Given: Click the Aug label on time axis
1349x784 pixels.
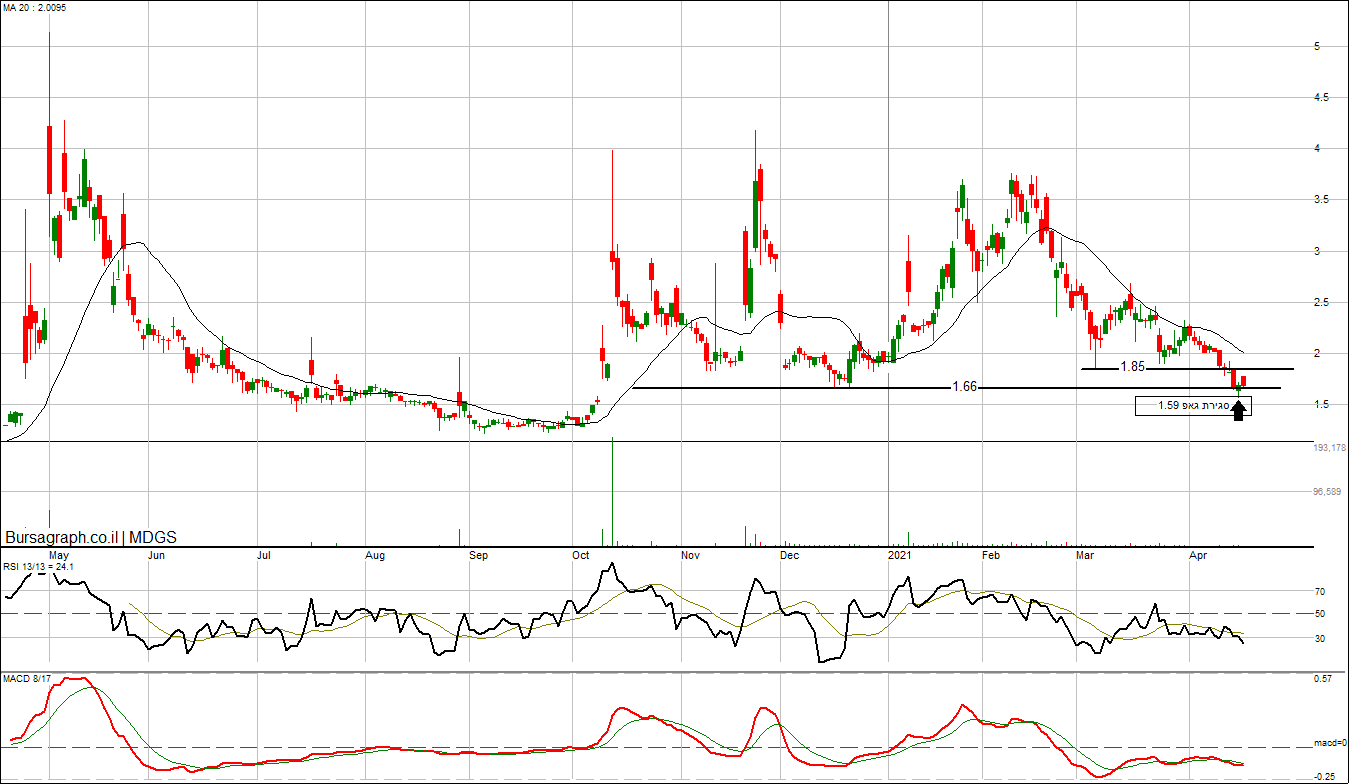Looking at the screenshot, I should click(x=375, y=554).
